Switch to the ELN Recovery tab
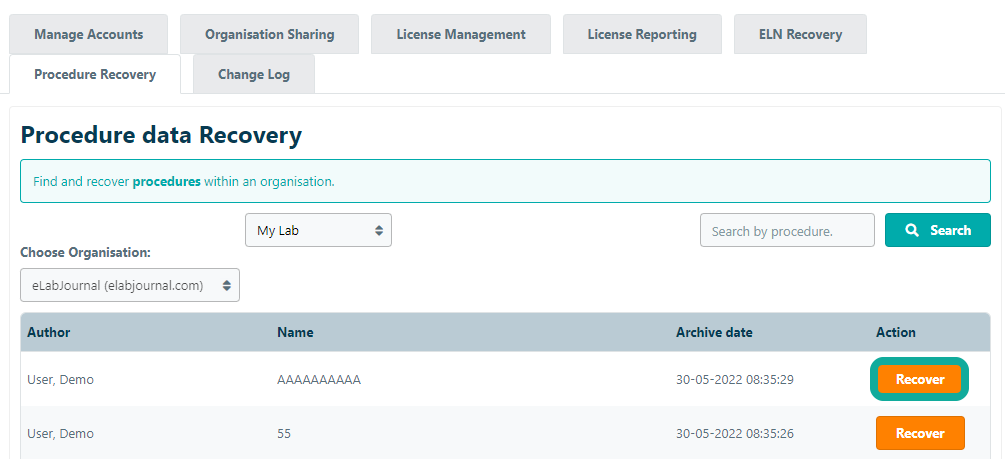 (x=799, y=34)
